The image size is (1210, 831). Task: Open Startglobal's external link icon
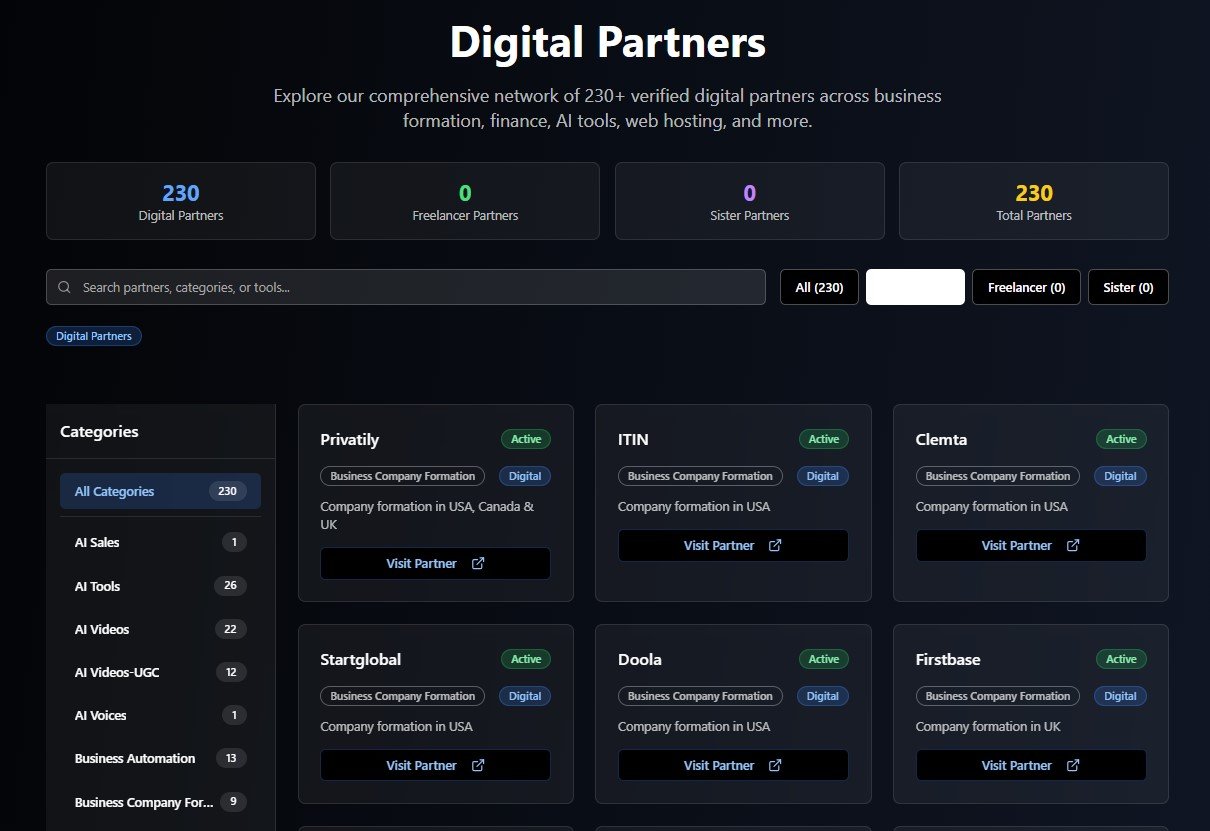[478, 765]
